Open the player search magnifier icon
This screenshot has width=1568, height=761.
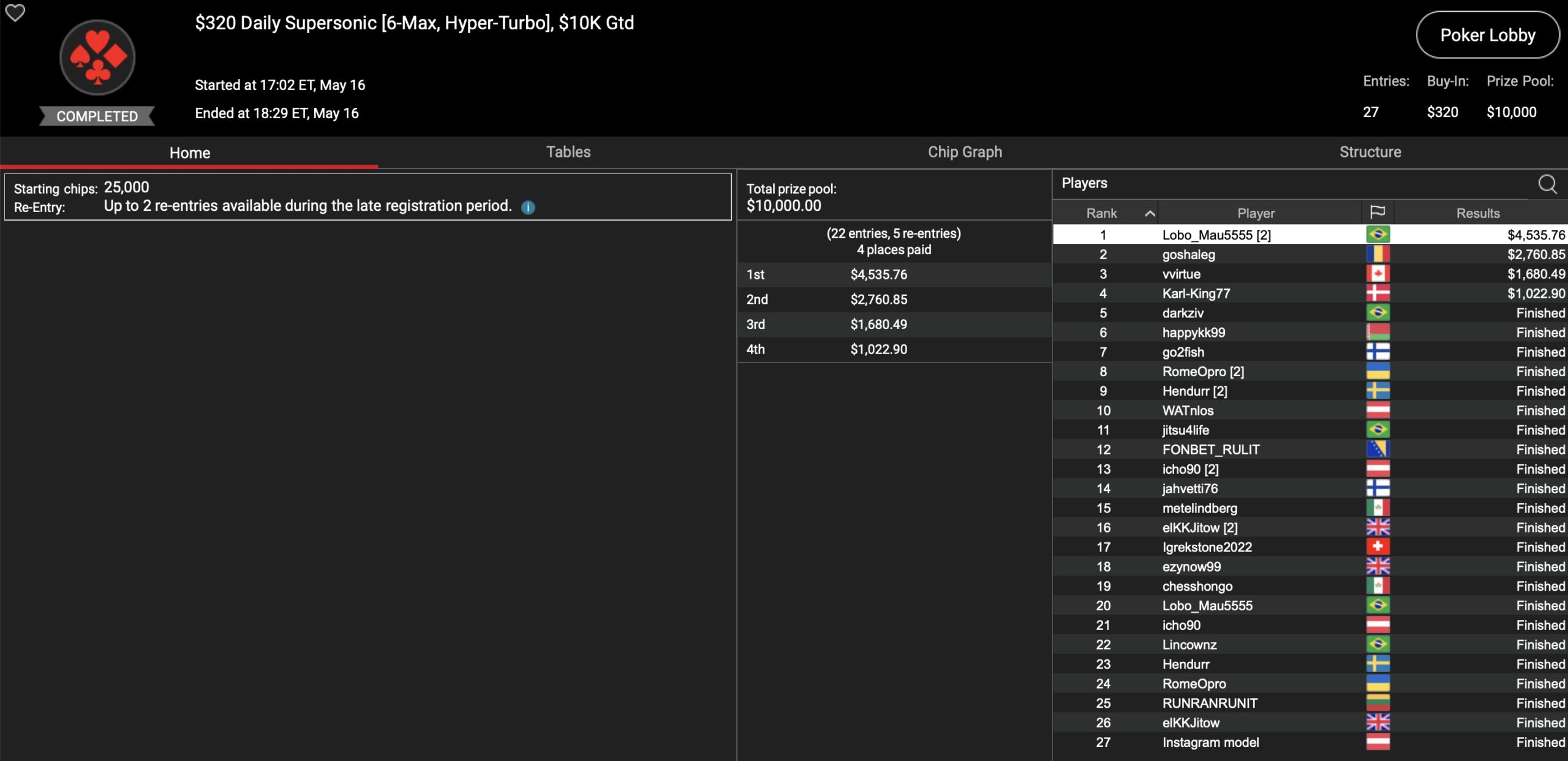tap(1547, 184)
